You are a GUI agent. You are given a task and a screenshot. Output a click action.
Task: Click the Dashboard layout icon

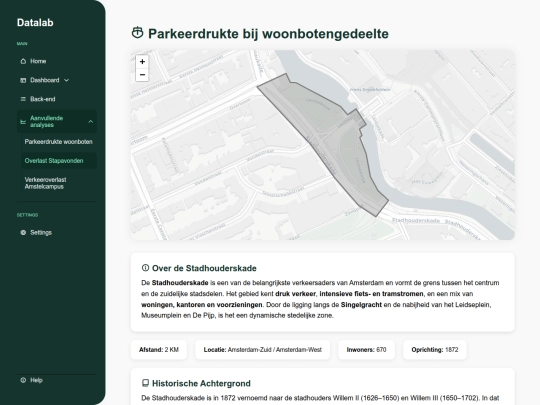click(23, 80)
